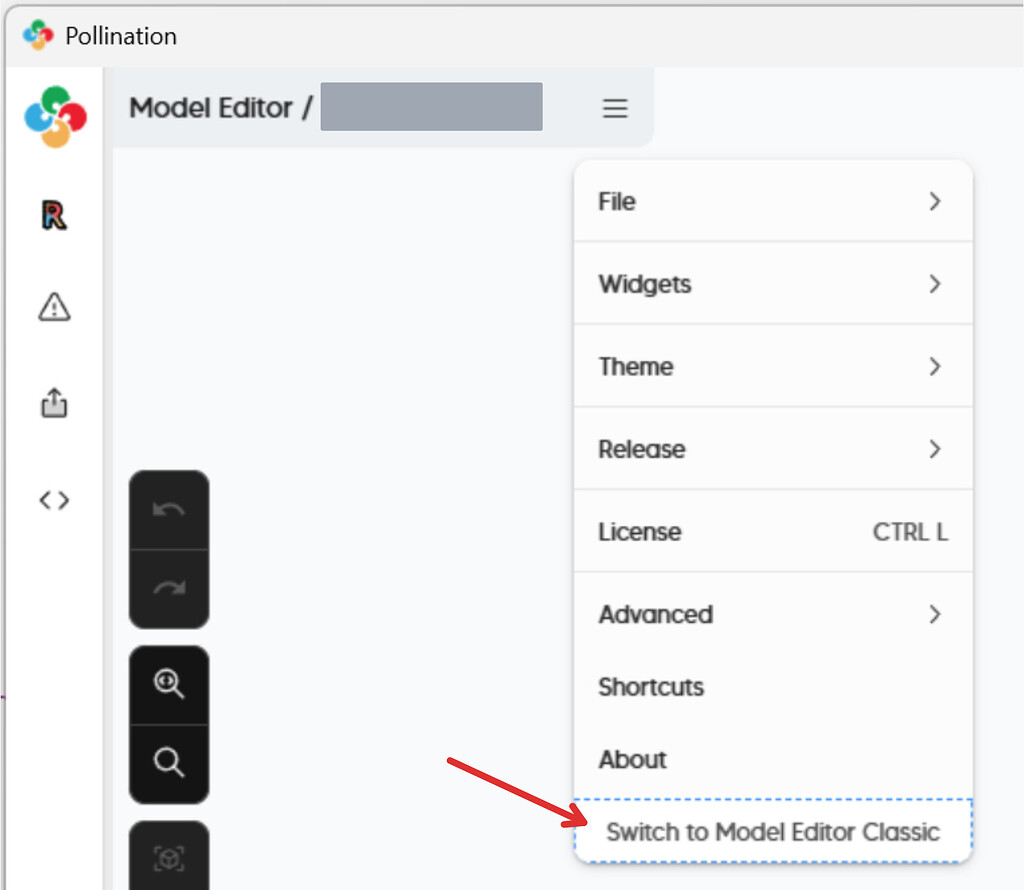This screenshot has width=1024, height=890.
Task: Select the zoom-in magnifier tool
Action: click(169, 684)
